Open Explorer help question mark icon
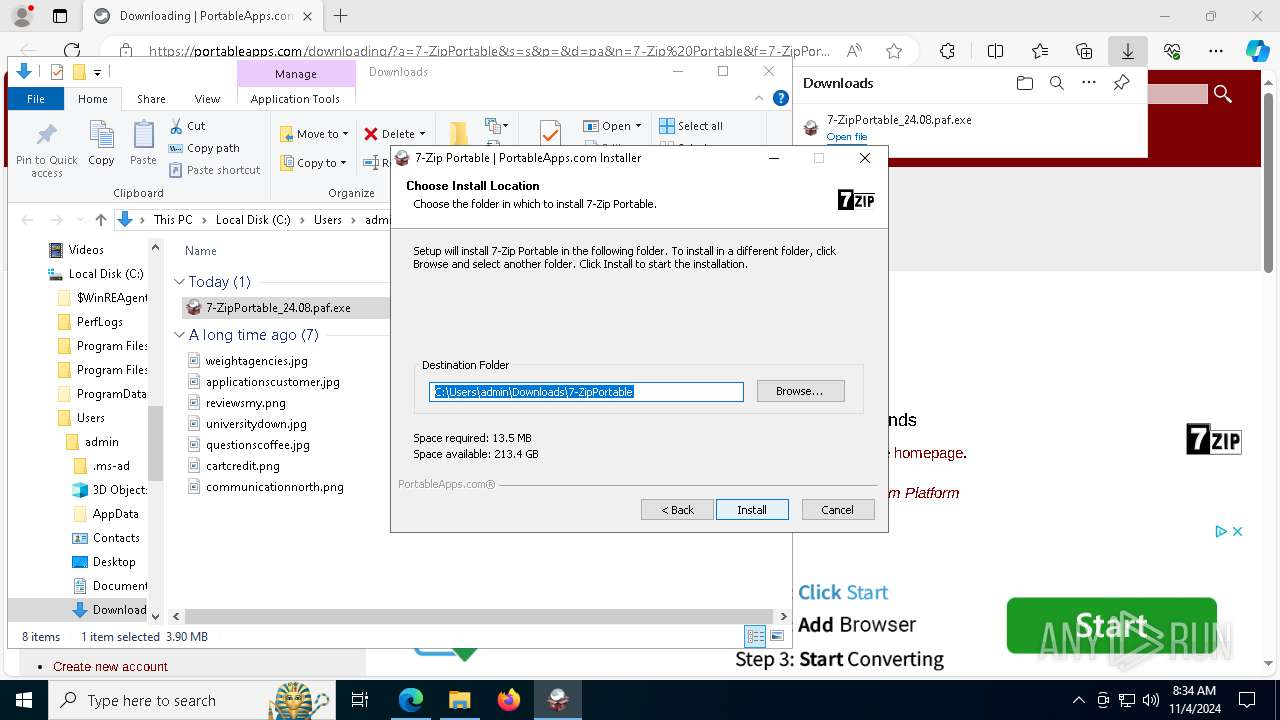The width and height of the screenshot is (1280, 720). [x=781, y=98]
